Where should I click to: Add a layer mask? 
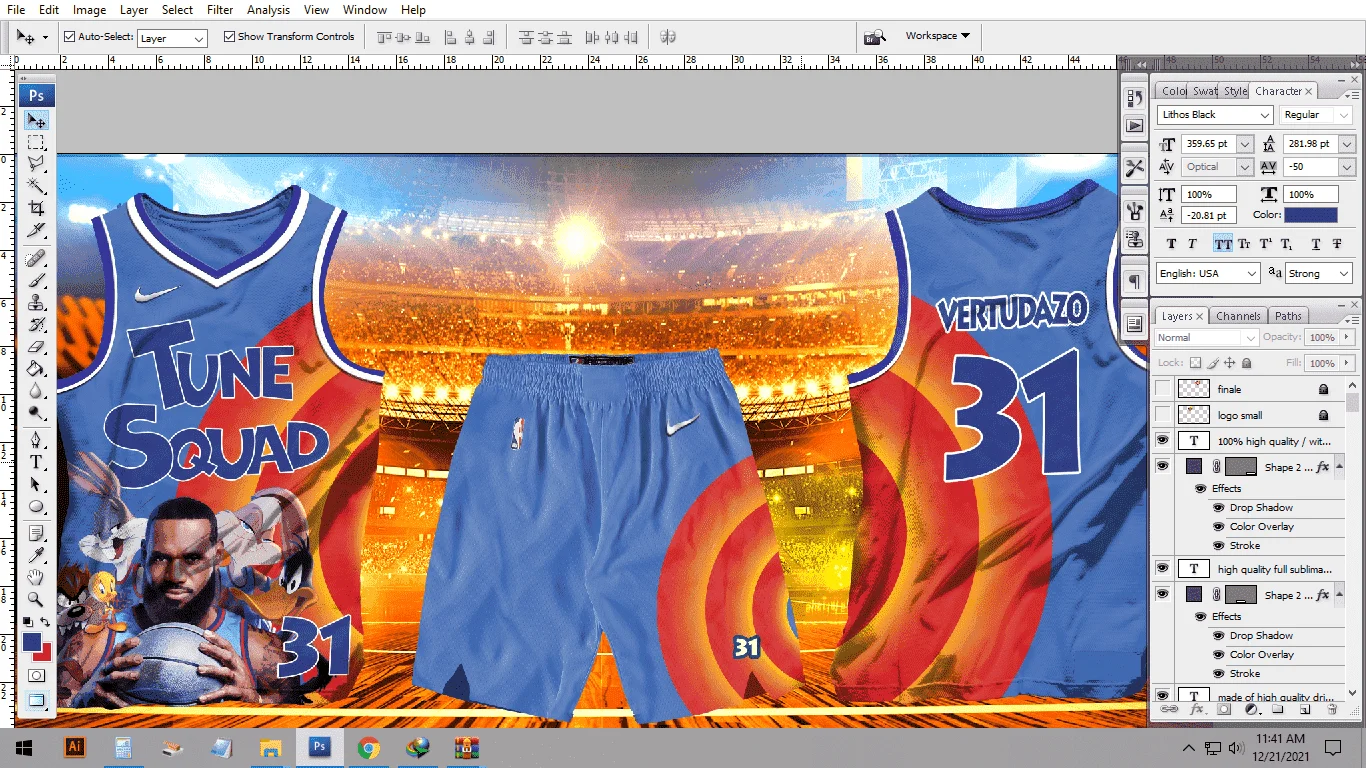1224,709
